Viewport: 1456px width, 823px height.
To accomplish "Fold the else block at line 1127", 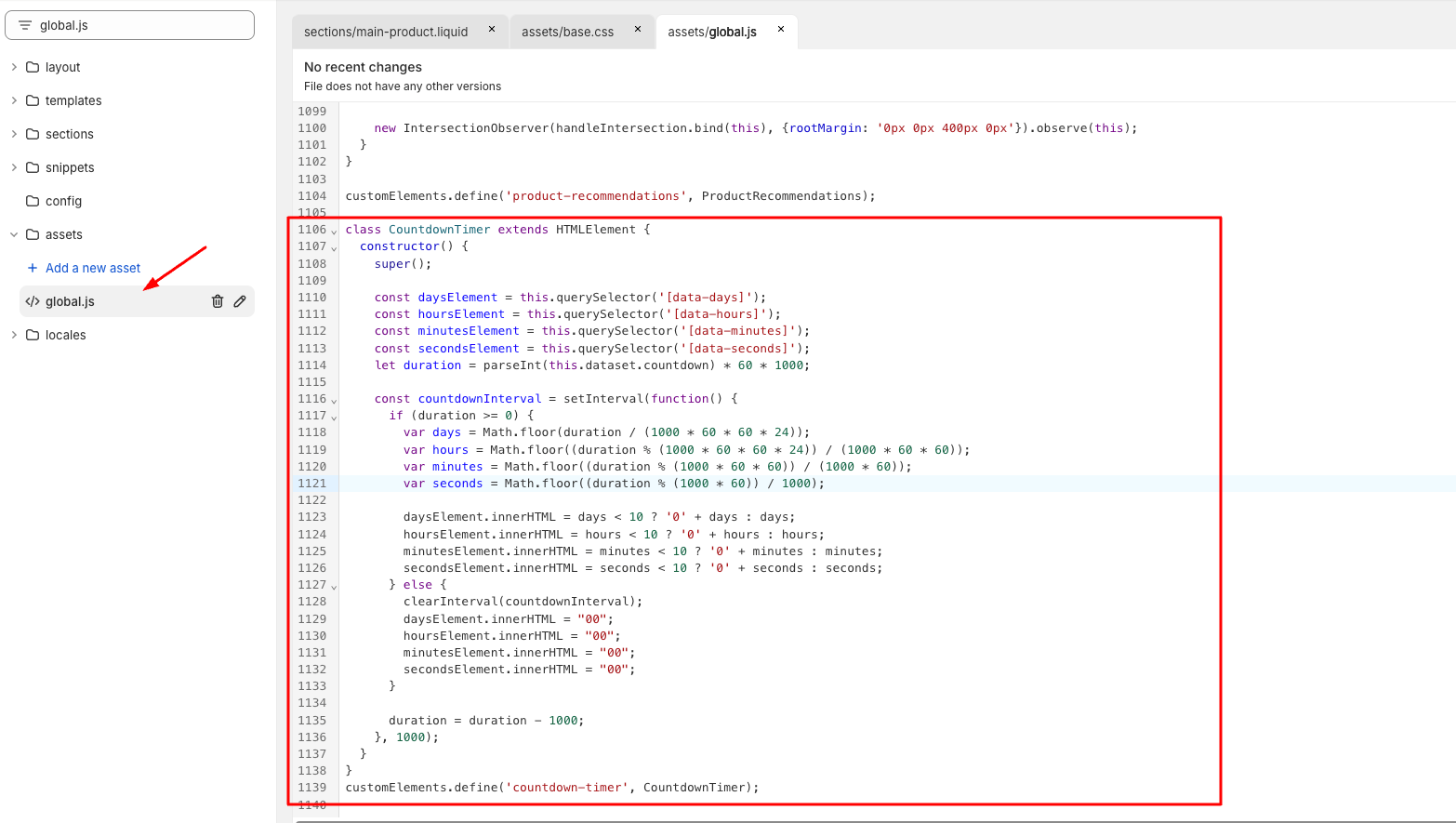I will click(x=334, y=586).
